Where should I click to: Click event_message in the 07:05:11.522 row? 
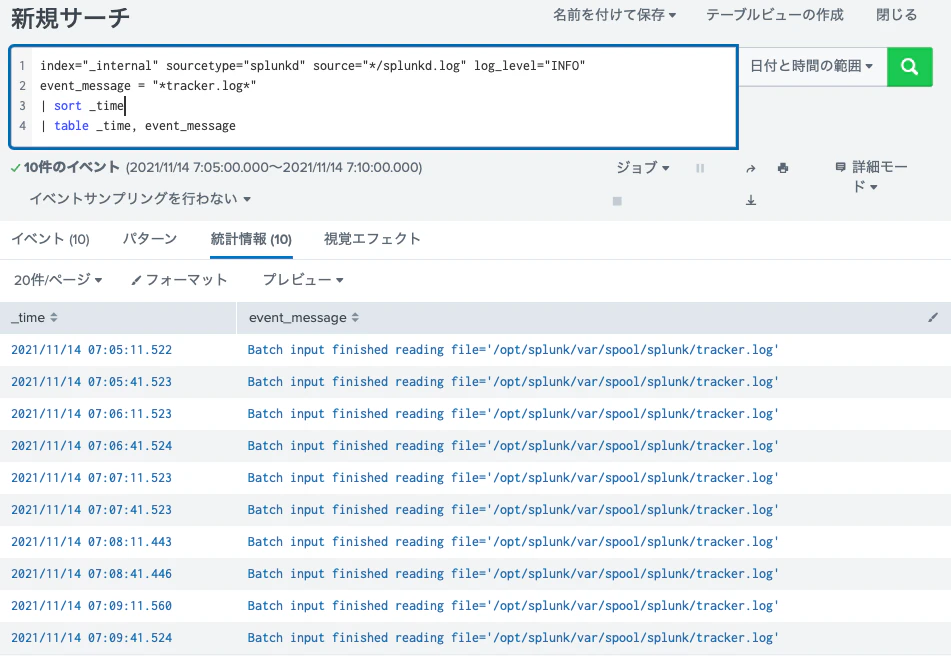(x=512, y=350)
